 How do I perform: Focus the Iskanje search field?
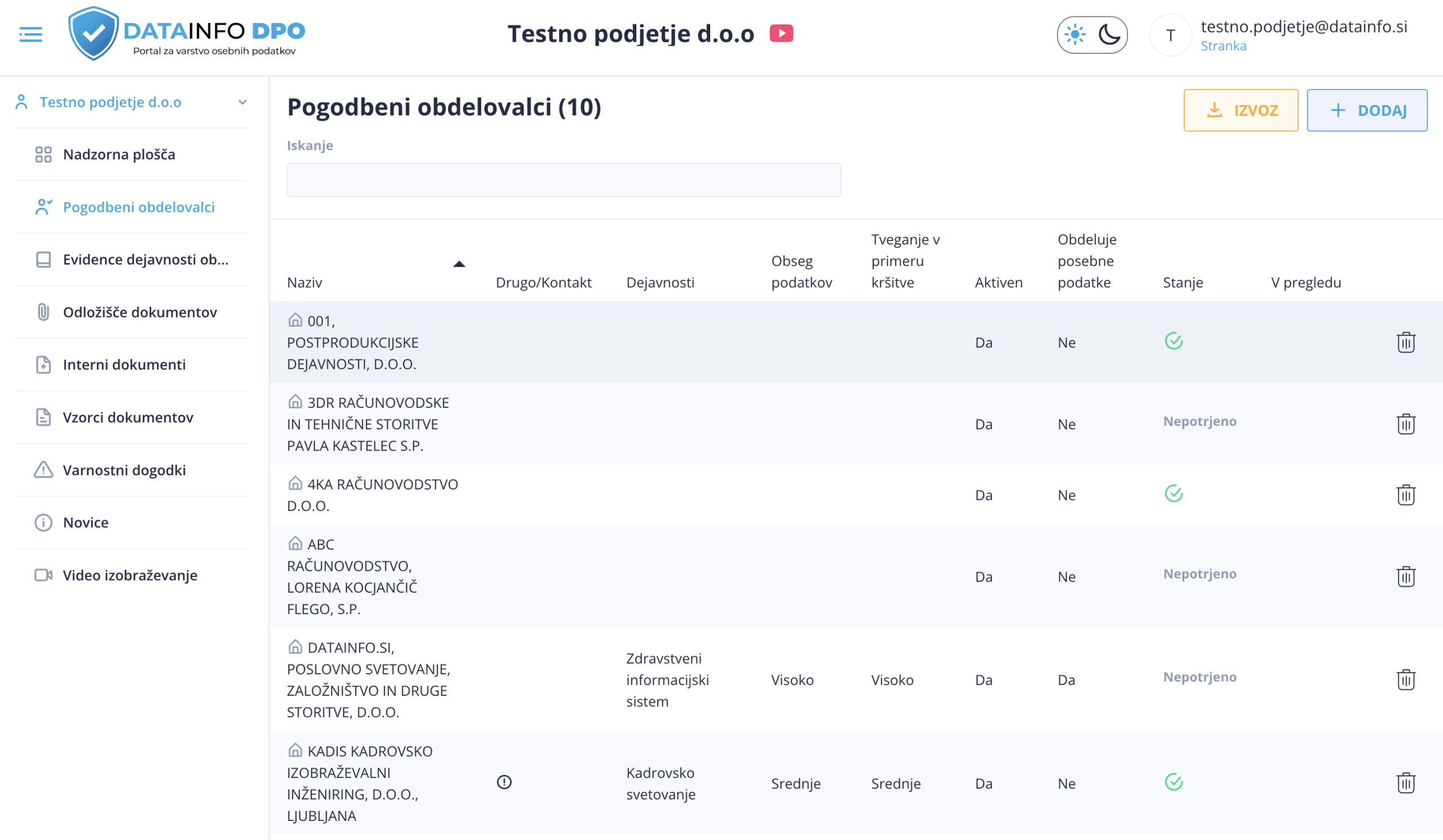coord(564,180)
